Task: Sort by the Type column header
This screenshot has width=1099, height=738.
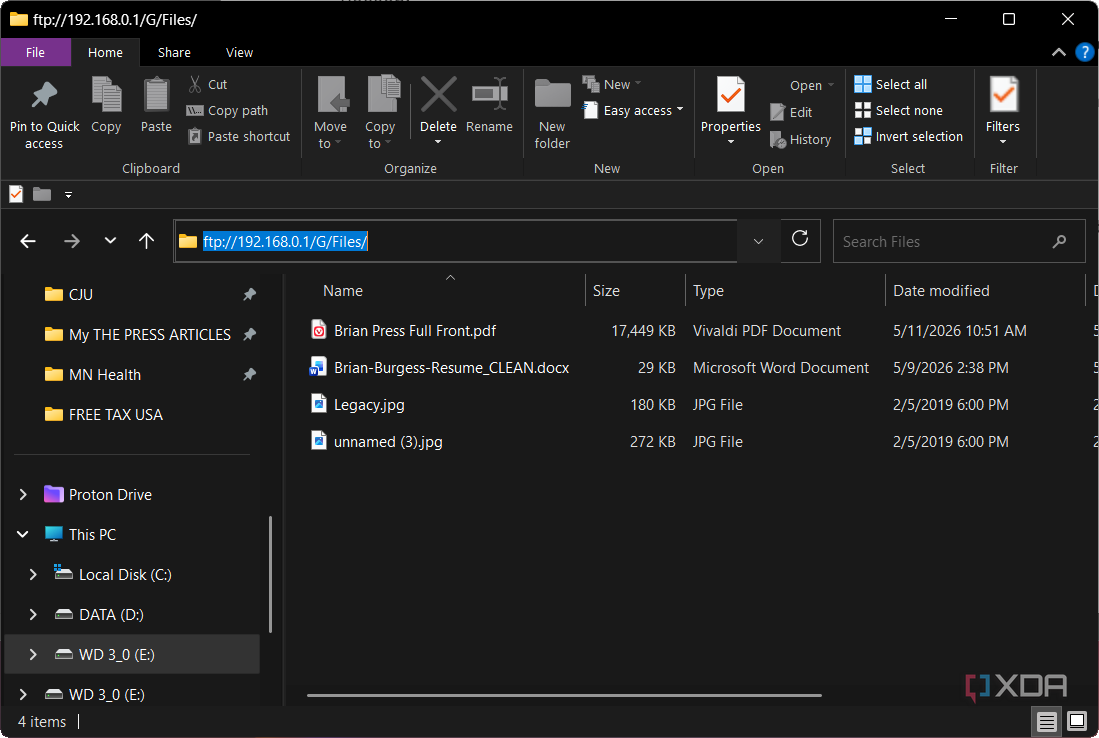Action: pyautogui.click(x=709, y=291)
